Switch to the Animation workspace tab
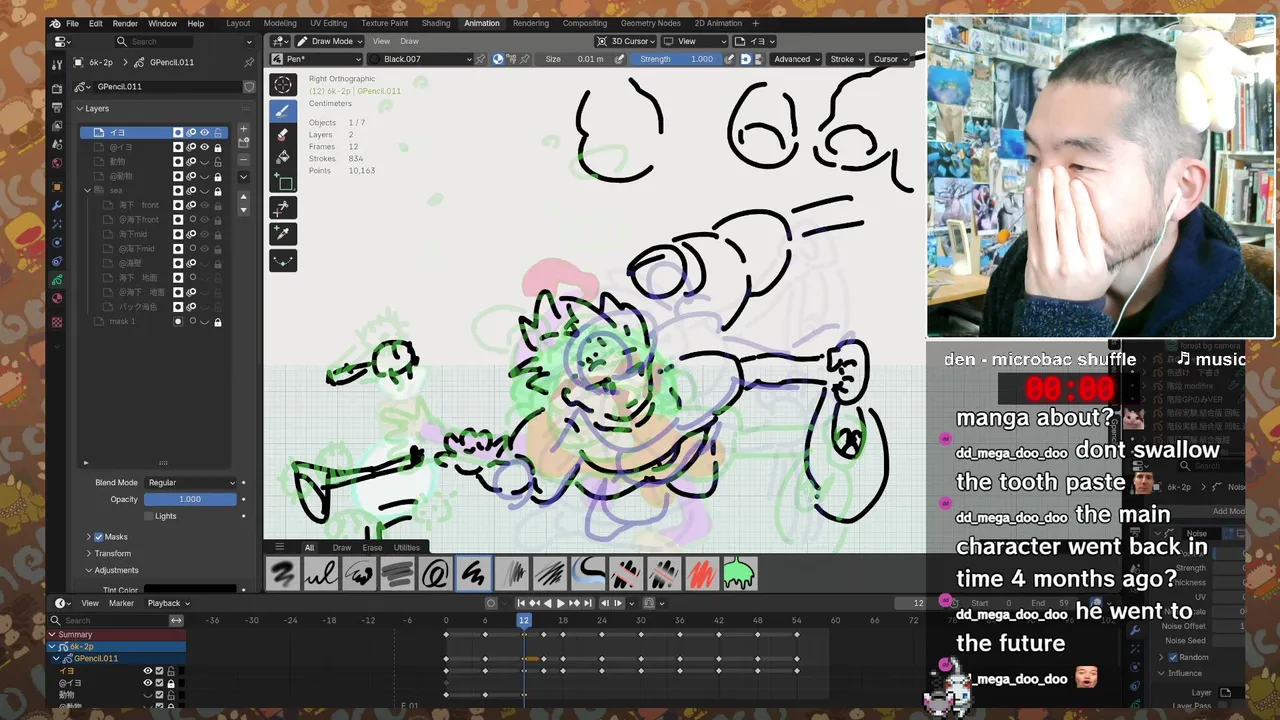 481,23
